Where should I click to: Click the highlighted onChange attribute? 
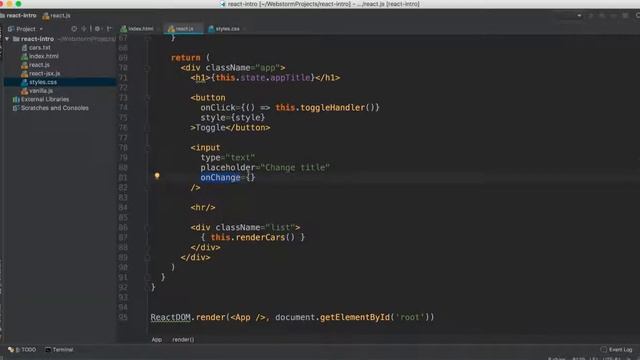point(220,178)
